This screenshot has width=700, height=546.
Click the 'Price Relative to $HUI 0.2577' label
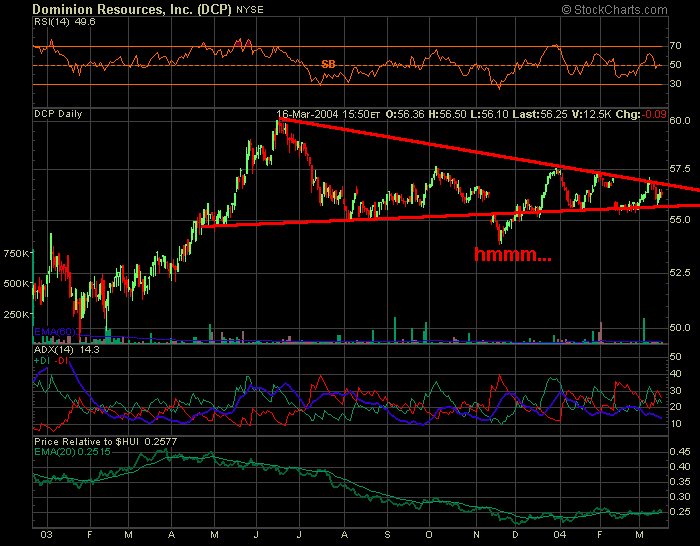coord(106,442)
